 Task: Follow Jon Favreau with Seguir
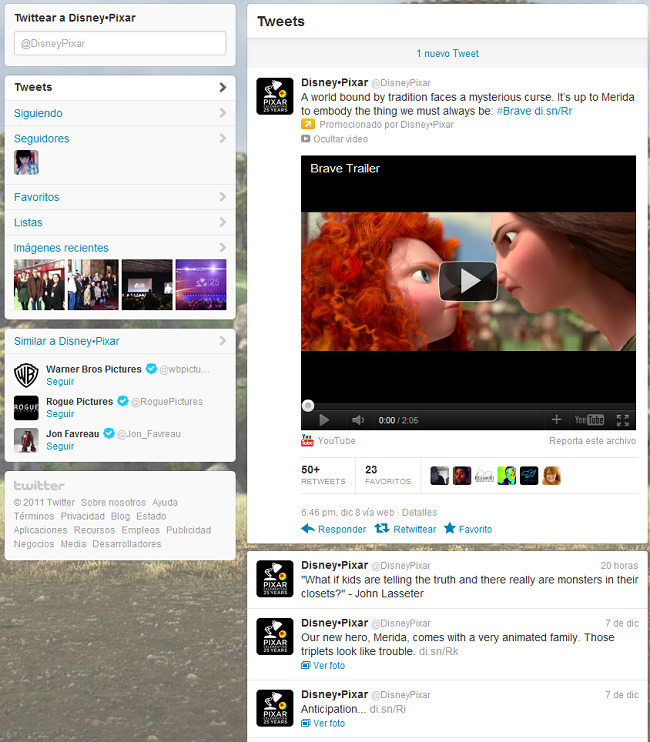[x=60, y=446]
